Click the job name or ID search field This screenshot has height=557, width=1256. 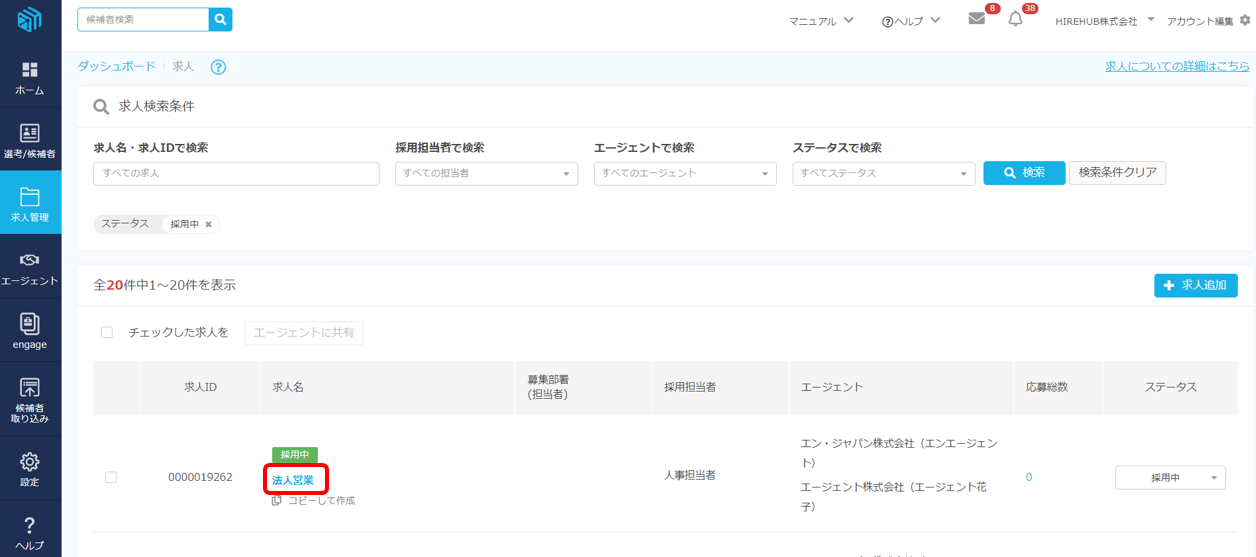[236, 173]
